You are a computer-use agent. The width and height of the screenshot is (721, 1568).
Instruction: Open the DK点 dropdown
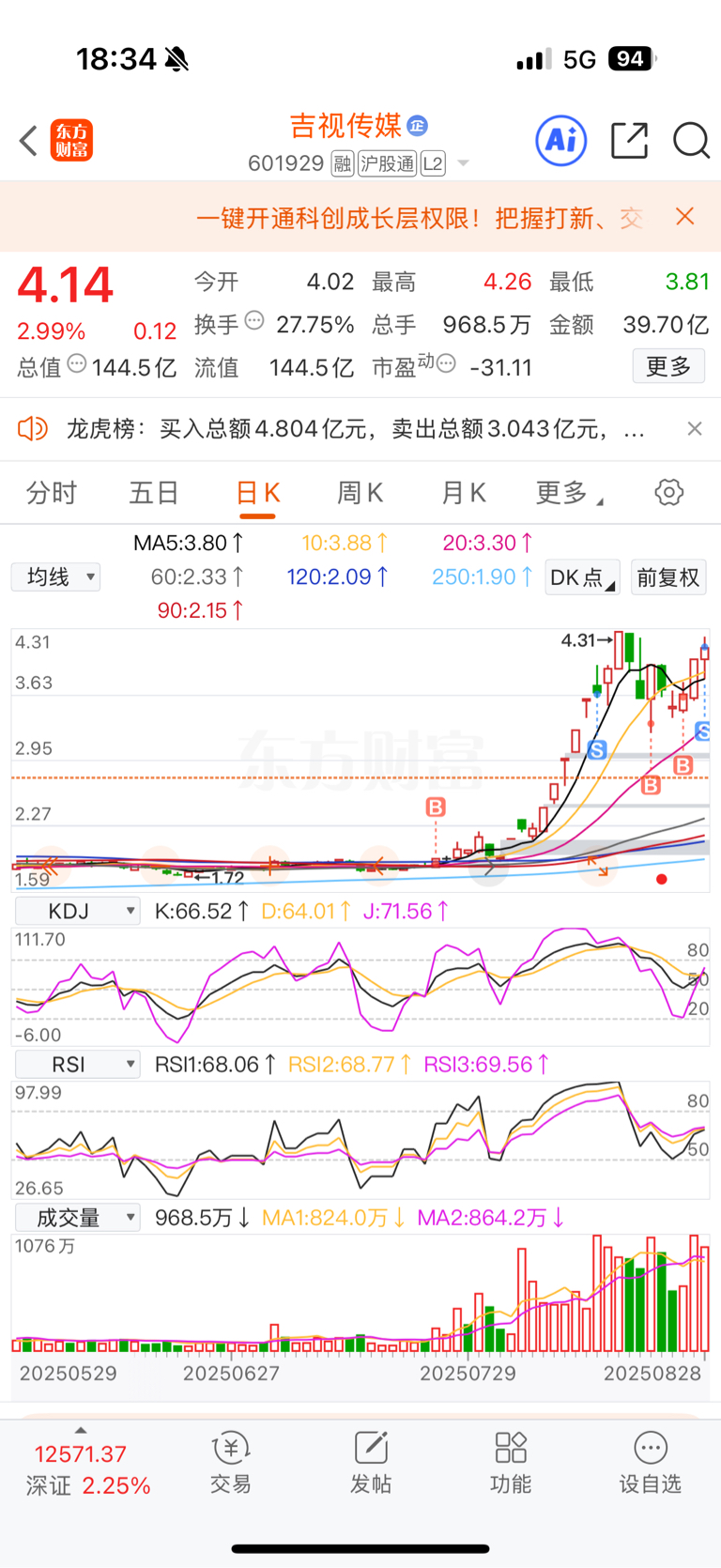(x=582, y=577)
